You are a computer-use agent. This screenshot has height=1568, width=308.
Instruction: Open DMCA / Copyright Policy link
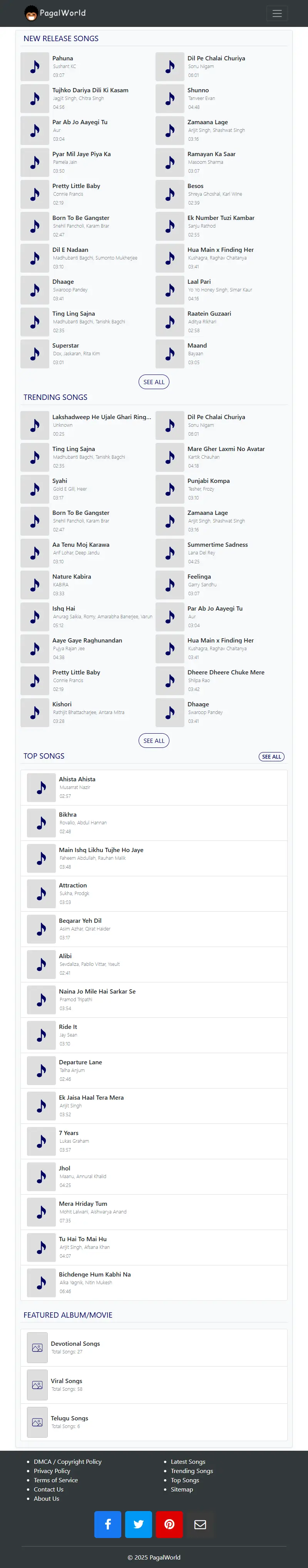[68, 1461]
